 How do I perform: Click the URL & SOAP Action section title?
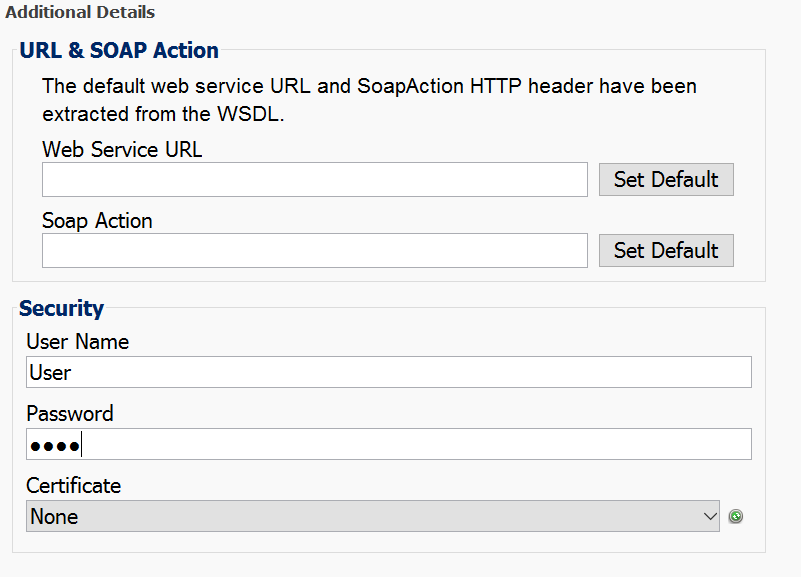(x=118, y=50)
